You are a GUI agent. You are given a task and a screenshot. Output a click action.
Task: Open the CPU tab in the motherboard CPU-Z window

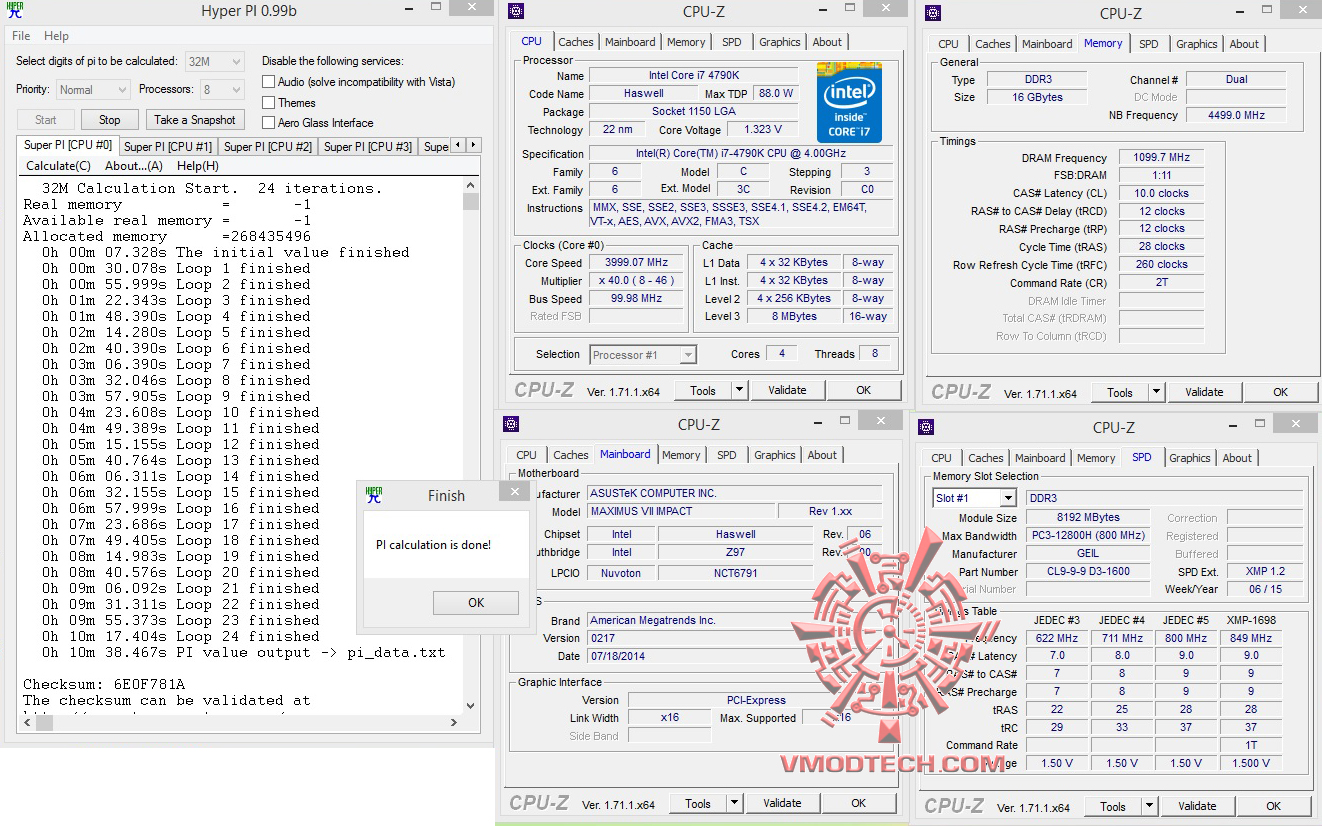[x=527, y=455]
